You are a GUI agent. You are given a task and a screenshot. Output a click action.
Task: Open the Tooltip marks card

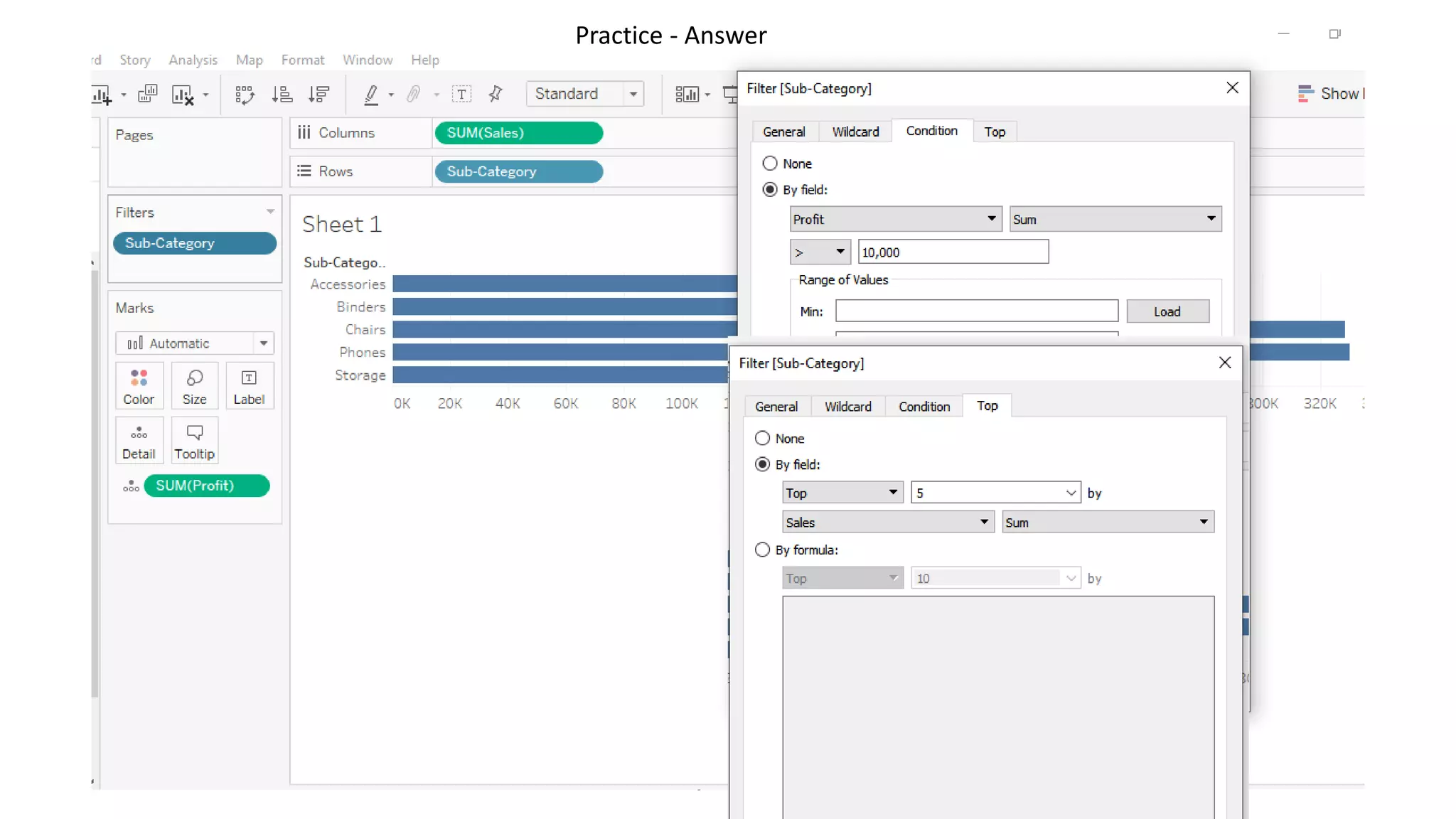coord(194,441)
